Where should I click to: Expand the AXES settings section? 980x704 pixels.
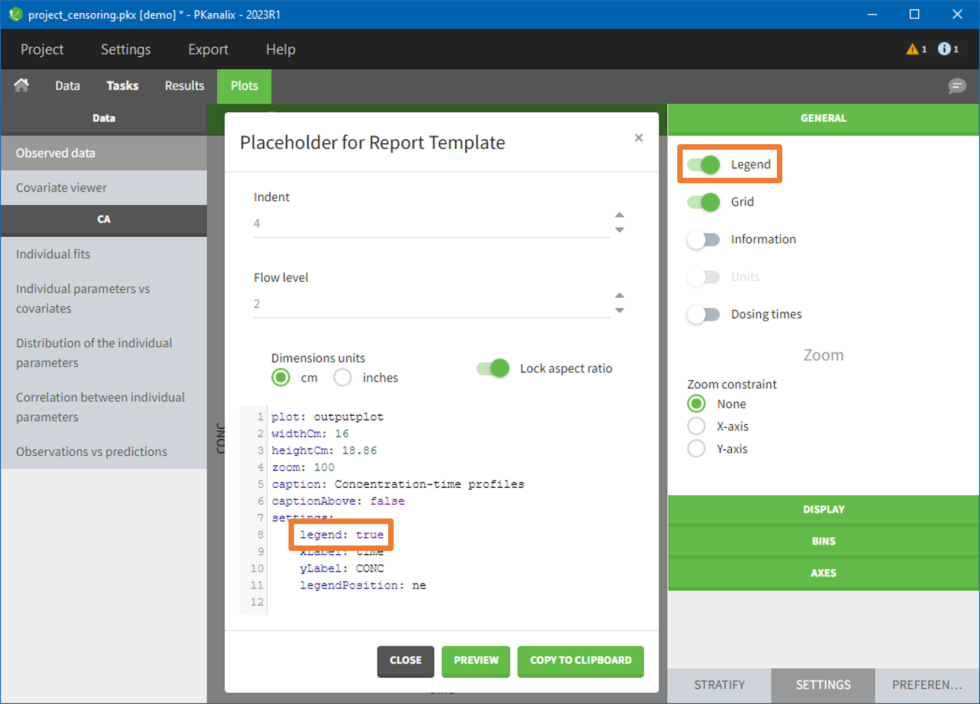coord(823,573)
